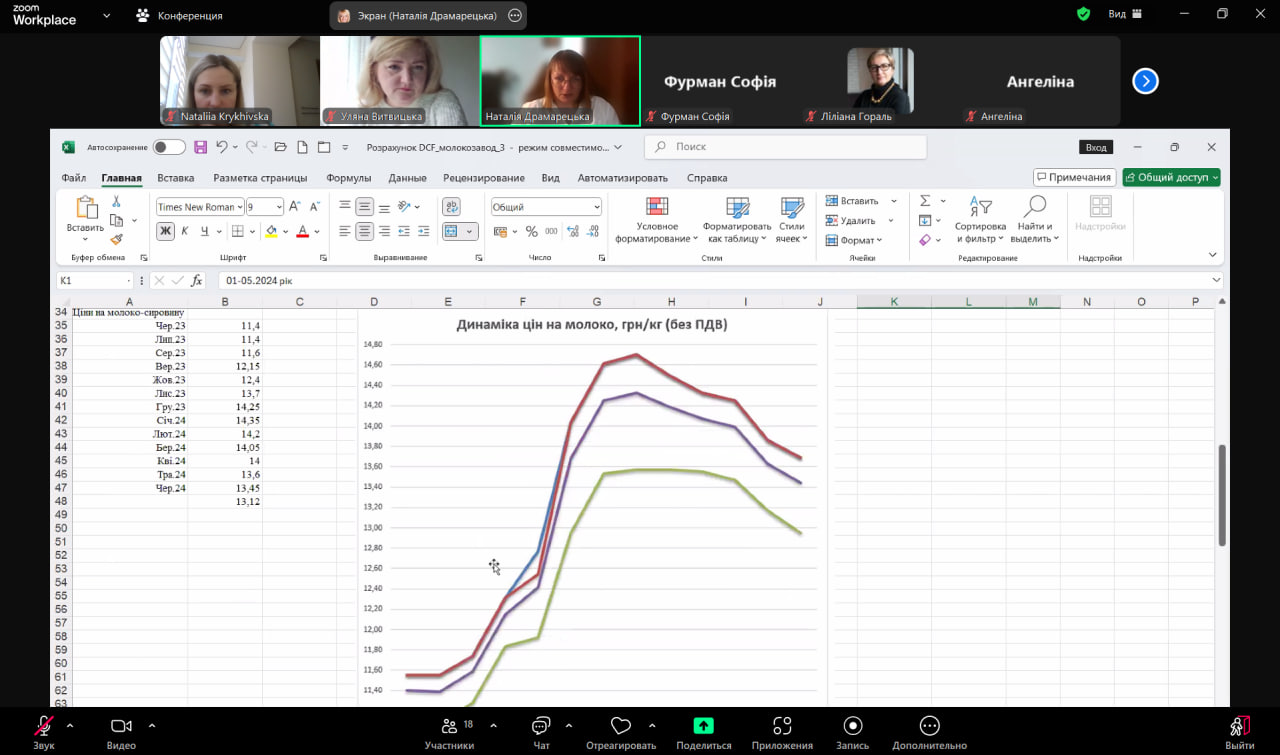The width and height of the screenshot is (1280, 755).
Task: Toggle align text left
Action: (x=345, y=231)
